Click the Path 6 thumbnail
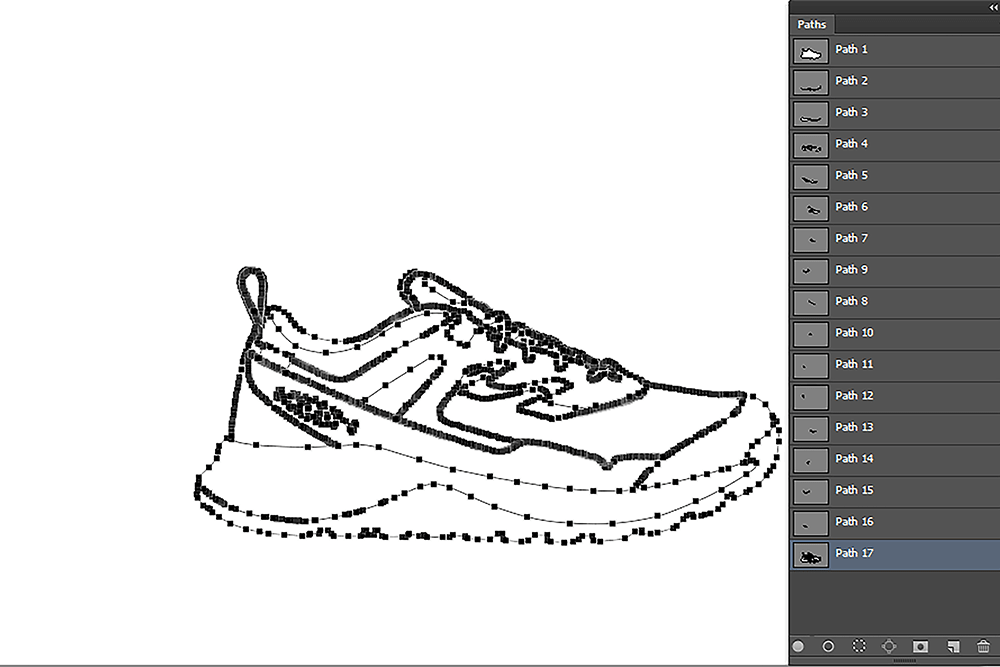1000x667 pixels. pos(811,208)
